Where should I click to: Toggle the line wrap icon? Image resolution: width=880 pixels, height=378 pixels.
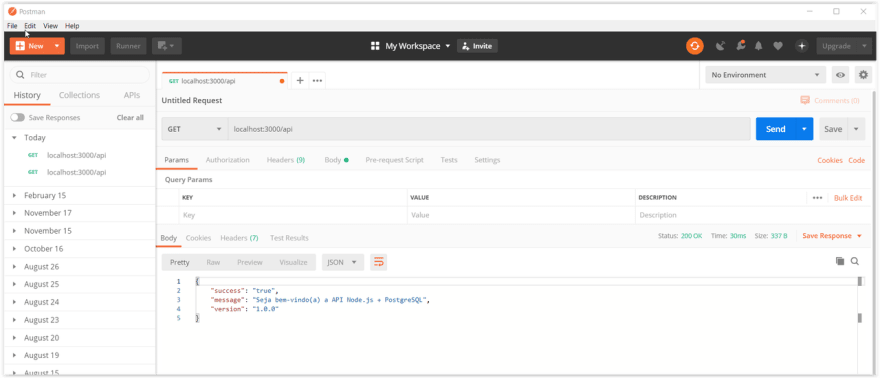coord(379,262)
